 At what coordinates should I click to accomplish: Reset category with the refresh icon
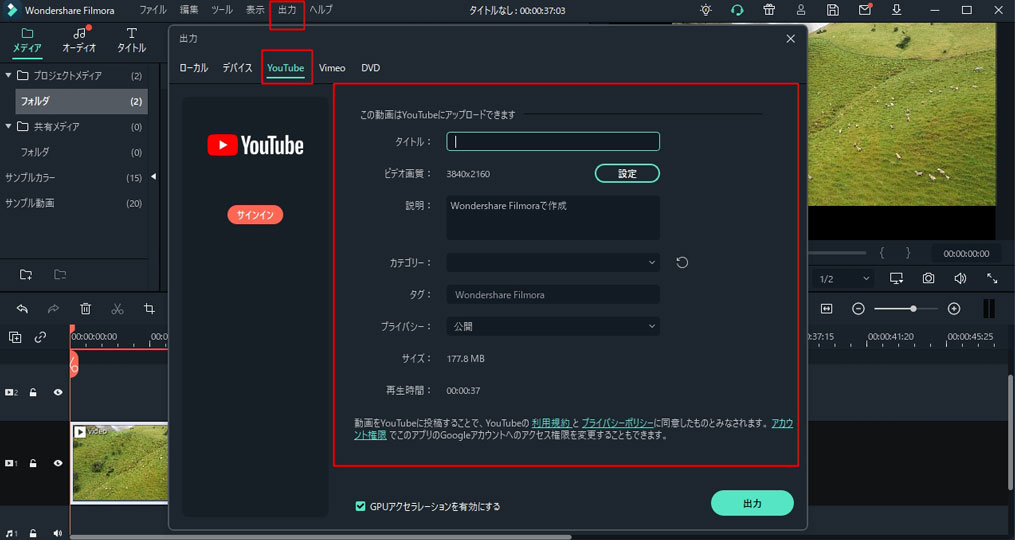(682, 262)
